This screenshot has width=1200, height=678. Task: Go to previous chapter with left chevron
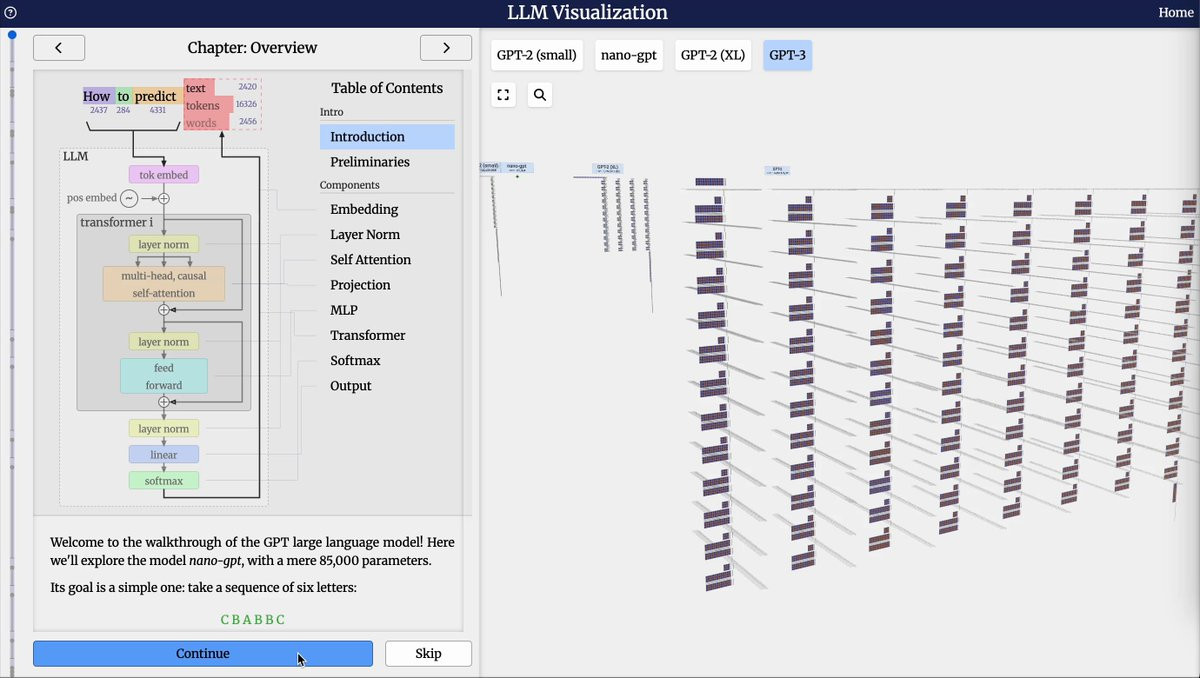[59, 47]
